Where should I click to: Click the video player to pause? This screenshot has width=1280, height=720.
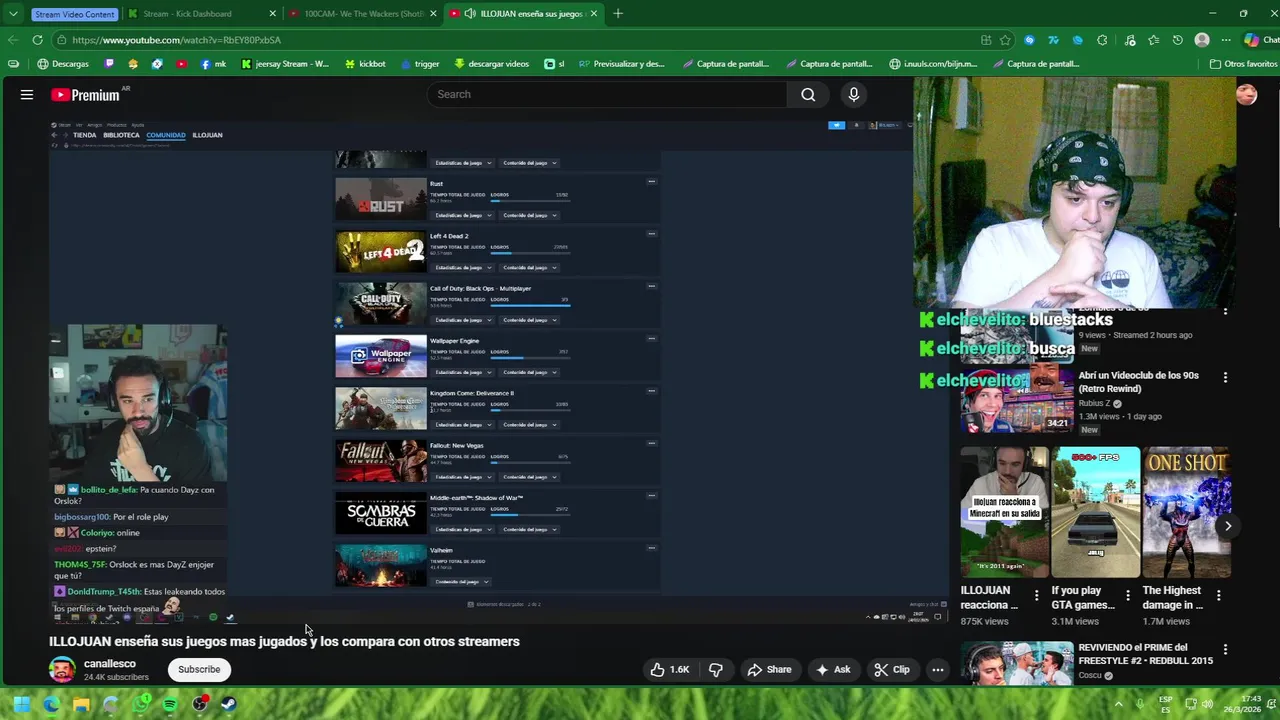(498, 370)
